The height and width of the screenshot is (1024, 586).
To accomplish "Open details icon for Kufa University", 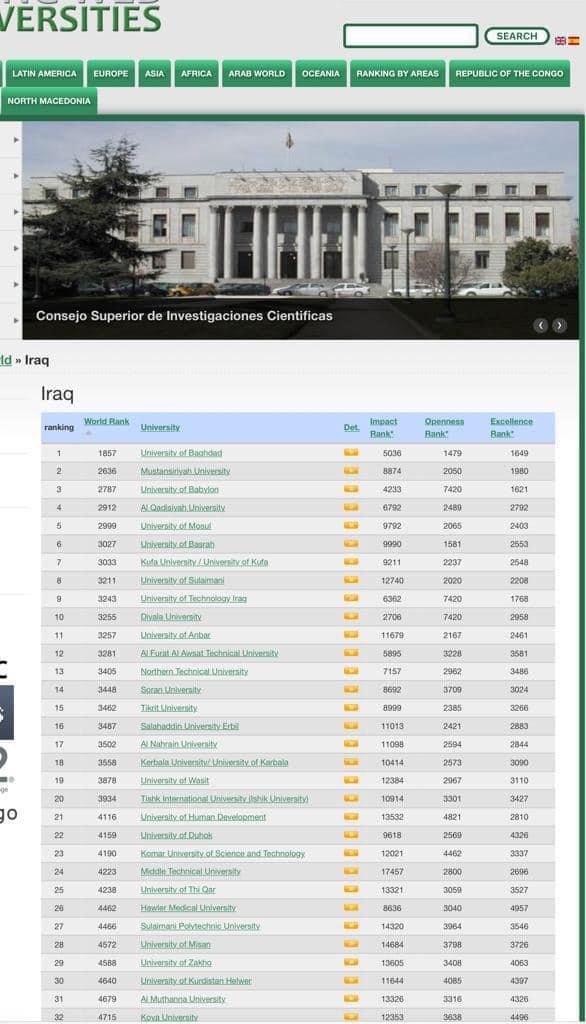I will pos(351,562).
